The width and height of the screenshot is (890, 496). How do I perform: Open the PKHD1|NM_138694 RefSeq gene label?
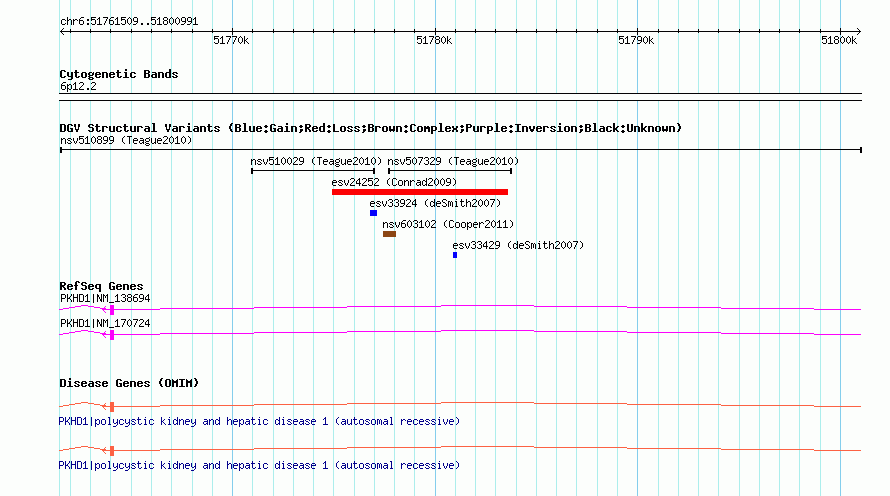[x=105, y=298]
